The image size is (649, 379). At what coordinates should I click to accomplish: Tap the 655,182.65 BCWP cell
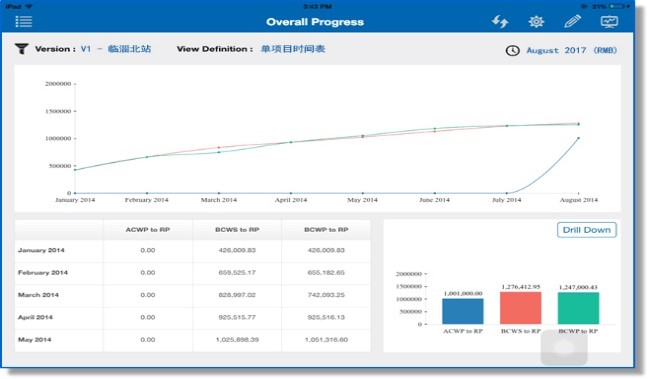326,273
